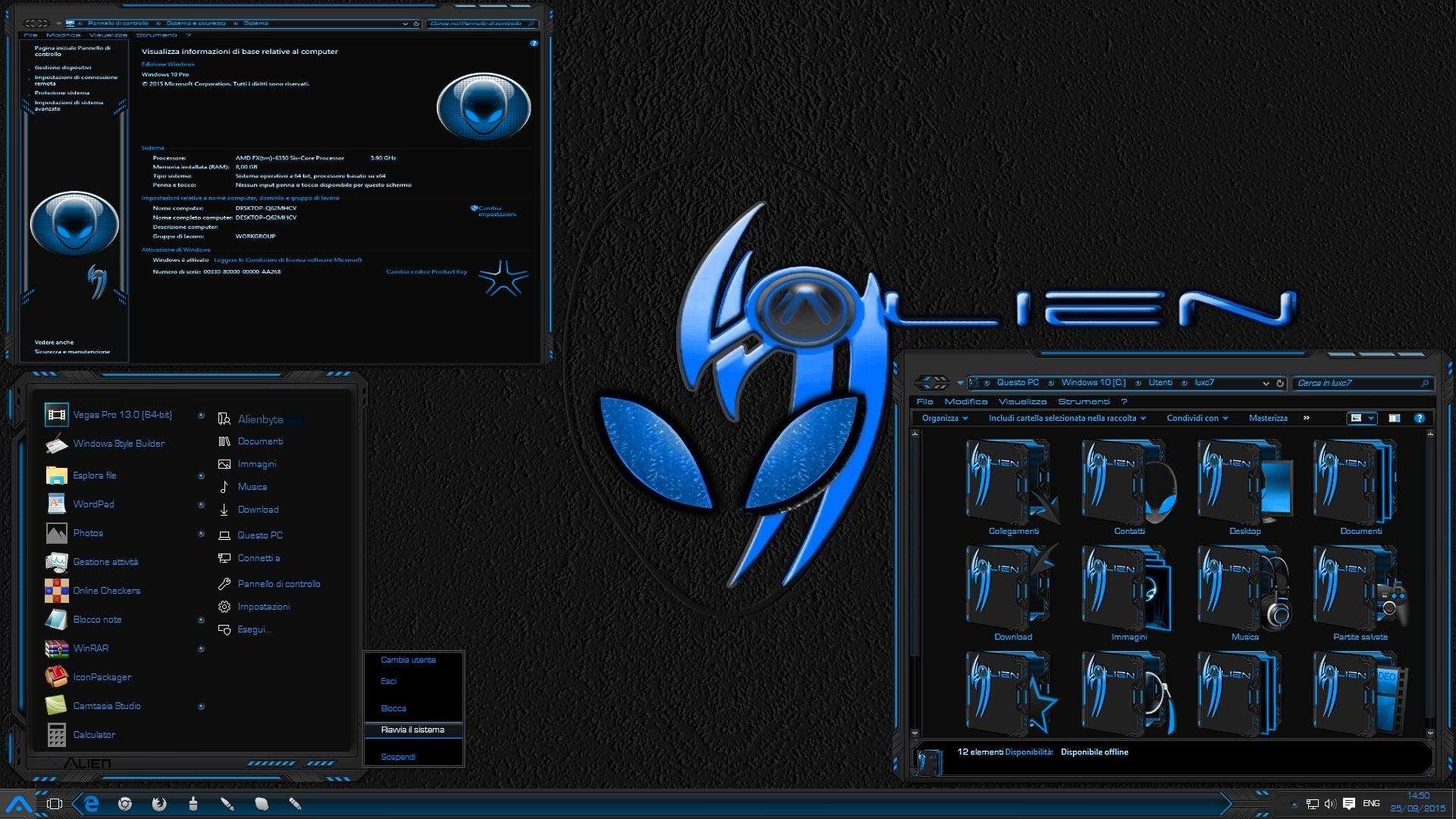Screen dimensions: 1456x819
Task: Open Gestione dispositivi link
Action: tap(62, 67)
